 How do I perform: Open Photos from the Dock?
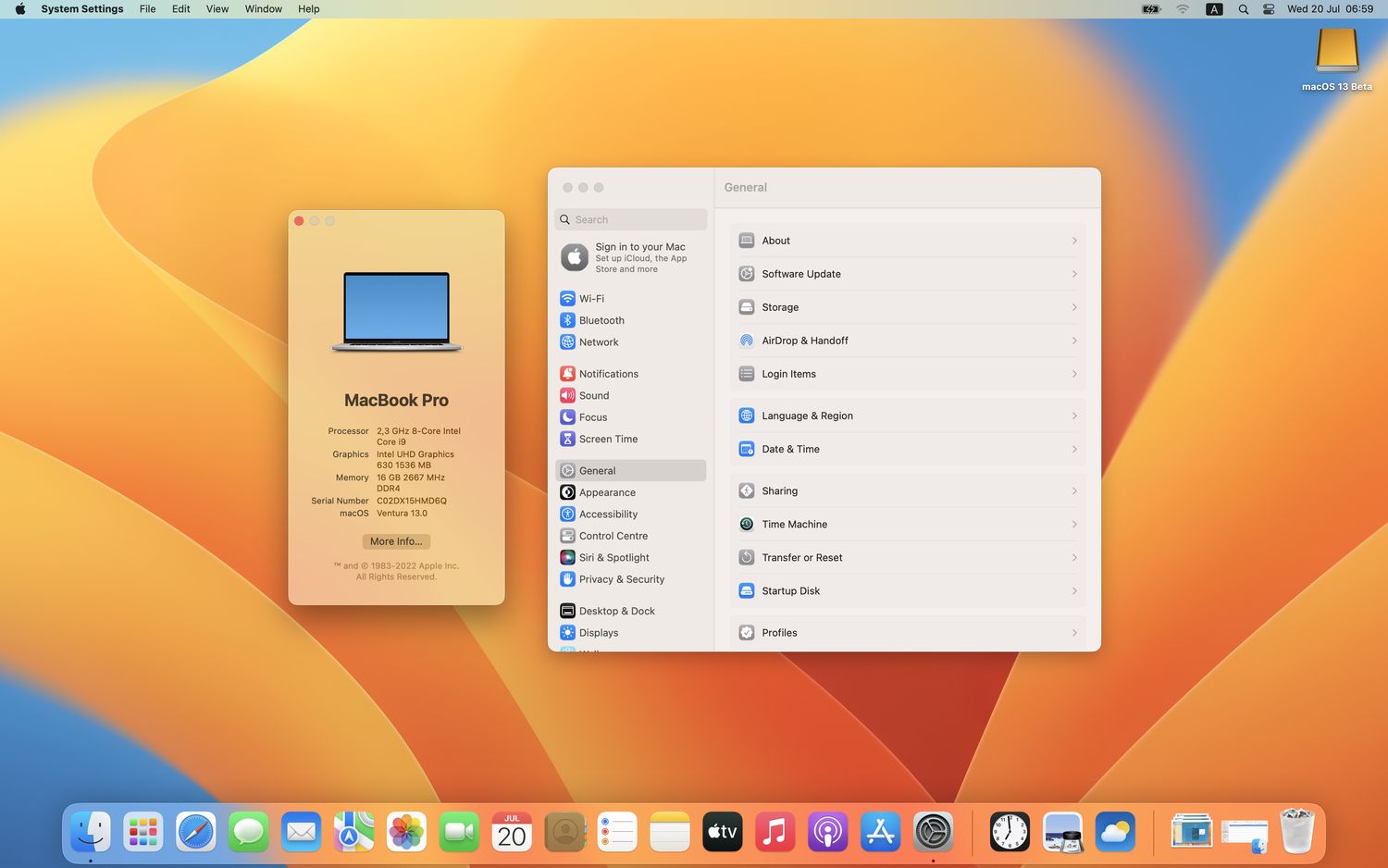point(406,832)
